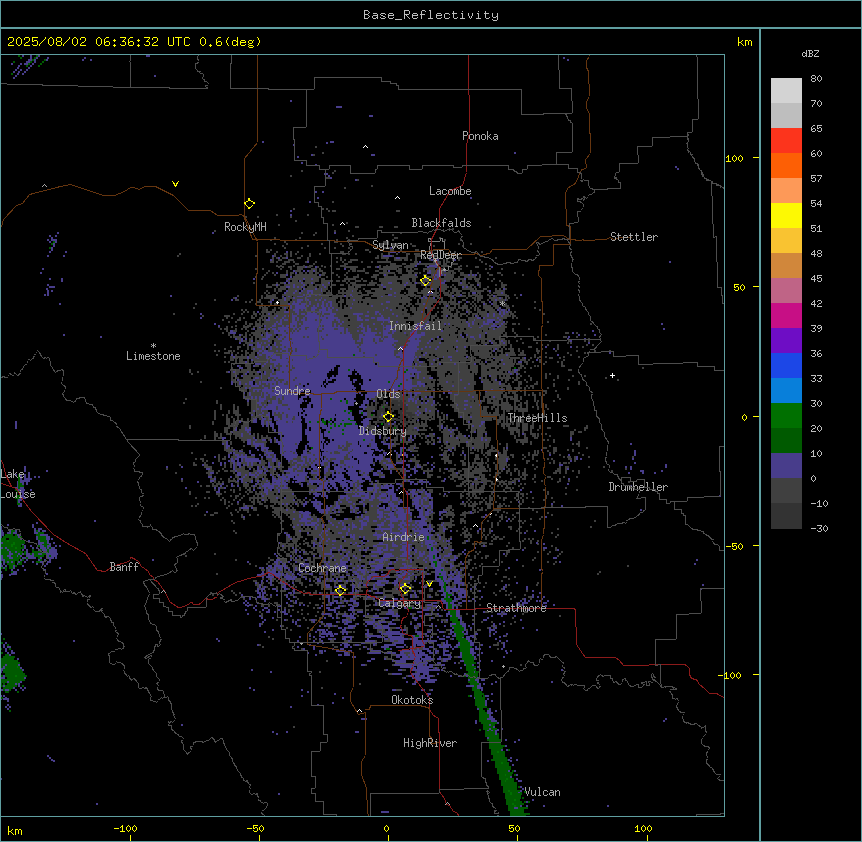The width and height of the screenshot is (862, 842).
Task: Click the RedDeer city label
Action: point(440,255)
